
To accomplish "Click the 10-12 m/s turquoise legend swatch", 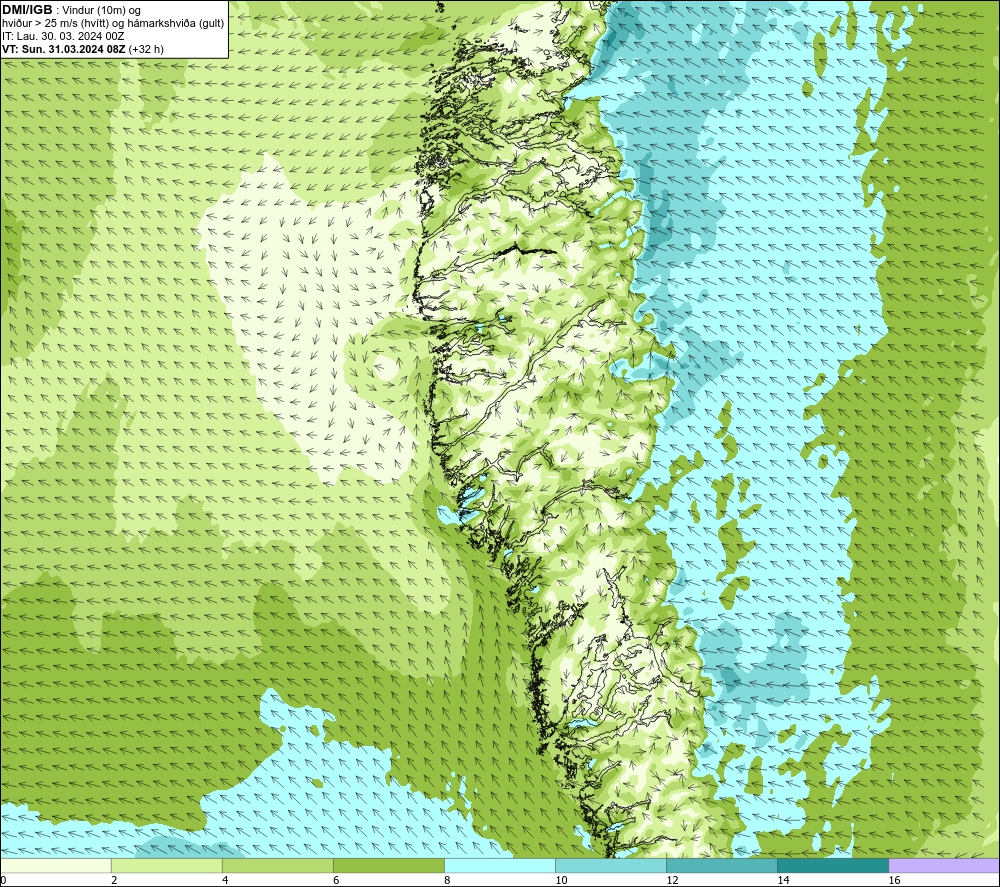I will (x=611, y=865).
